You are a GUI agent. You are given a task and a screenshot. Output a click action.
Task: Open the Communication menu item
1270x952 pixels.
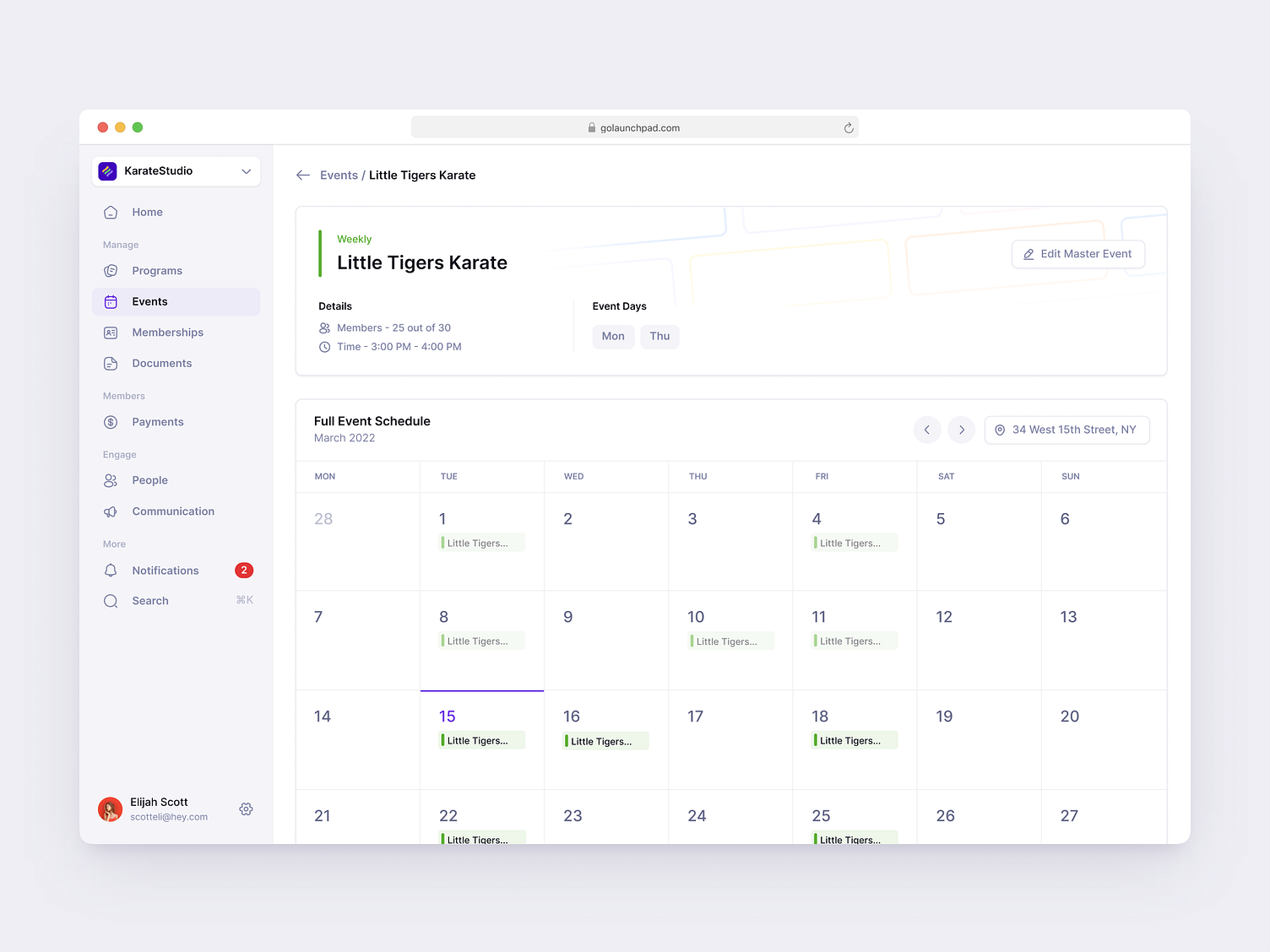(176, 511)
